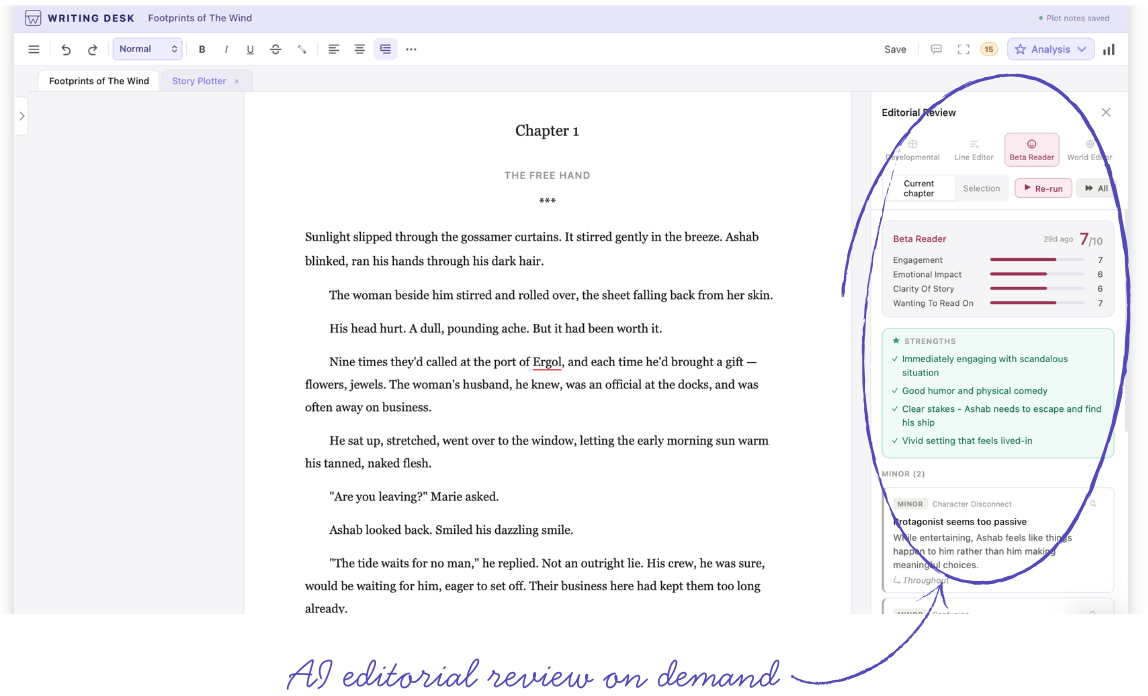Select the Developmental review mode
The height and width of the screenshot is (696, 1148).
point(912,150)
